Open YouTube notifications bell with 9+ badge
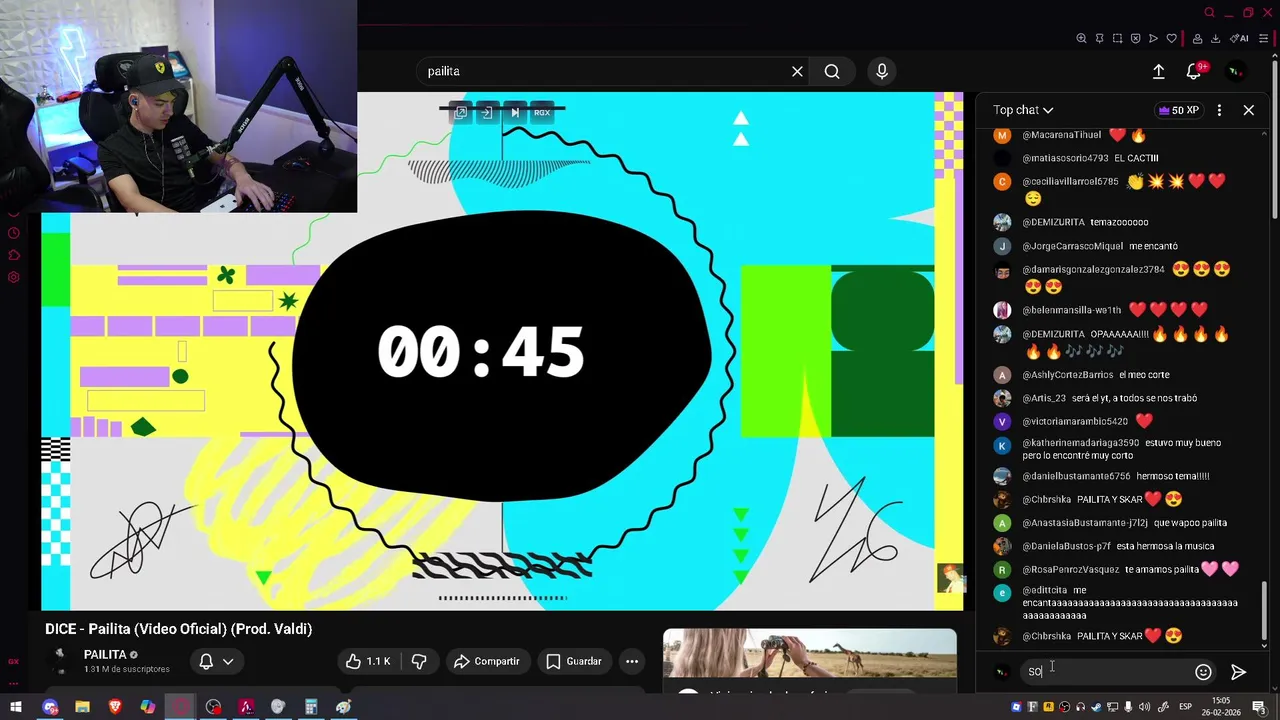The height and width of the screenshot is (720, 1280). coord(1194,72)
